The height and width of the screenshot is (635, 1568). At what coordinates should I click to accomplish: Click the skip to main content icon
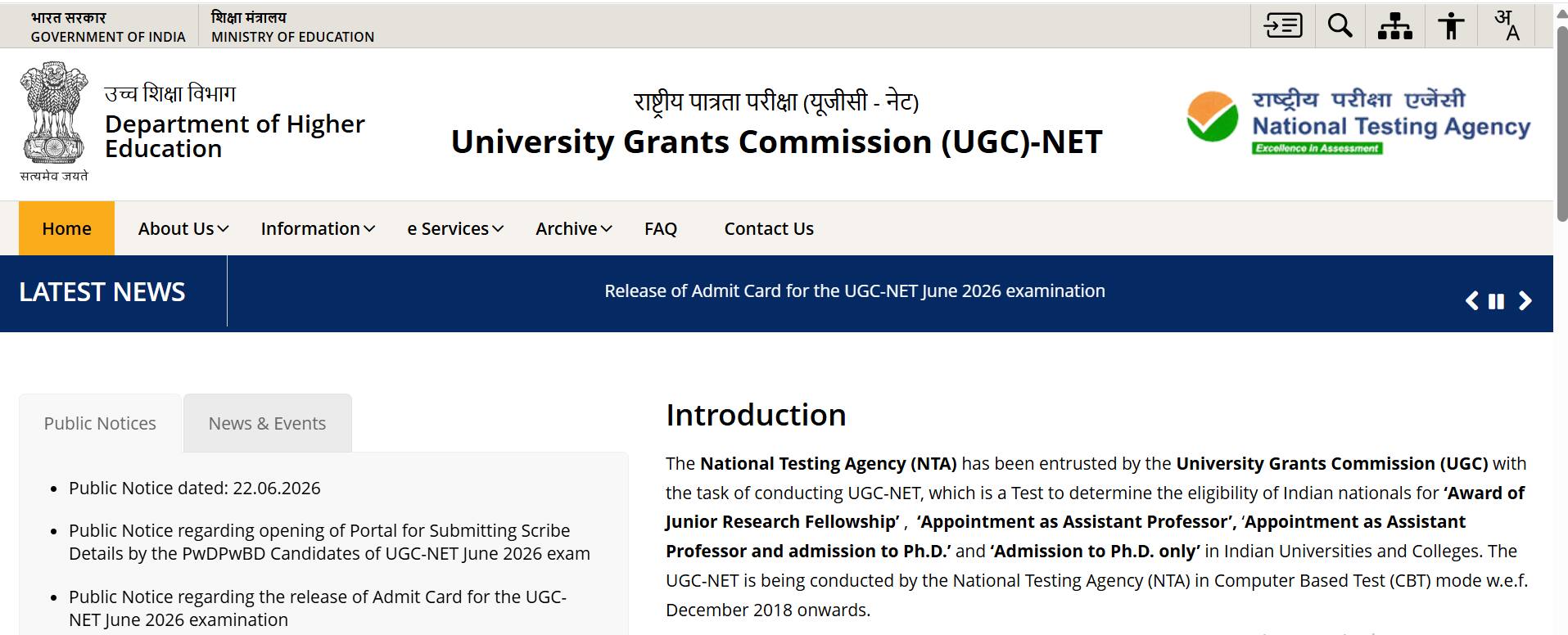tap(1283, 25)
